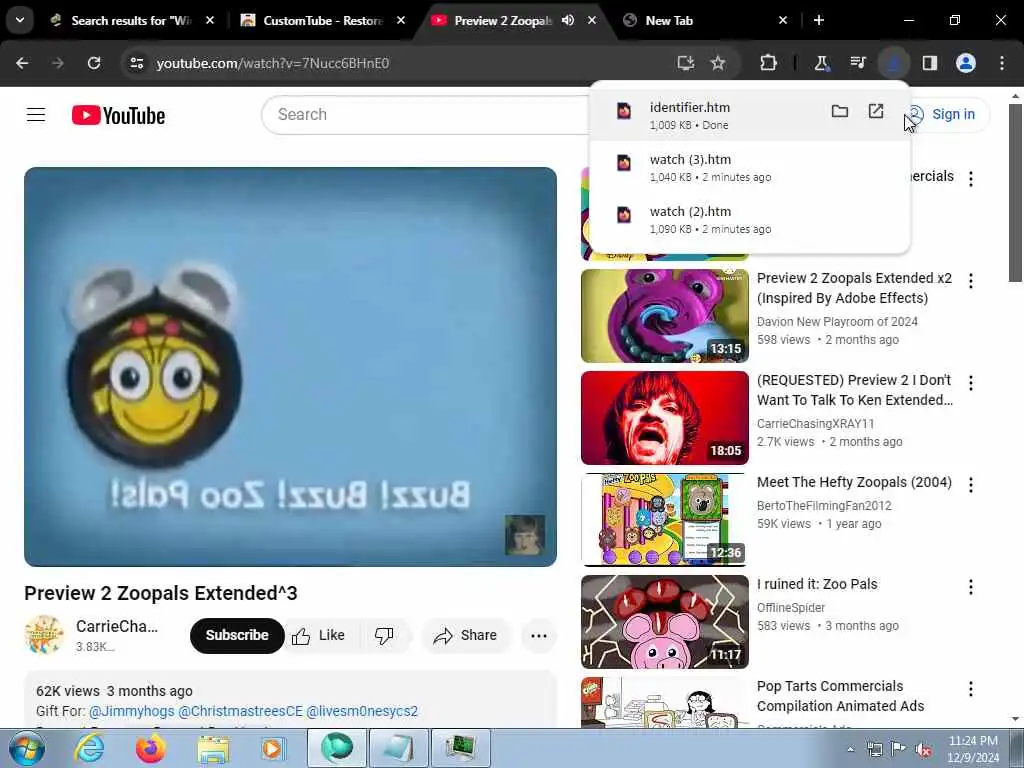
Task: Open Meet The Hefty Zoopals thumbnail
Action: 665,520
